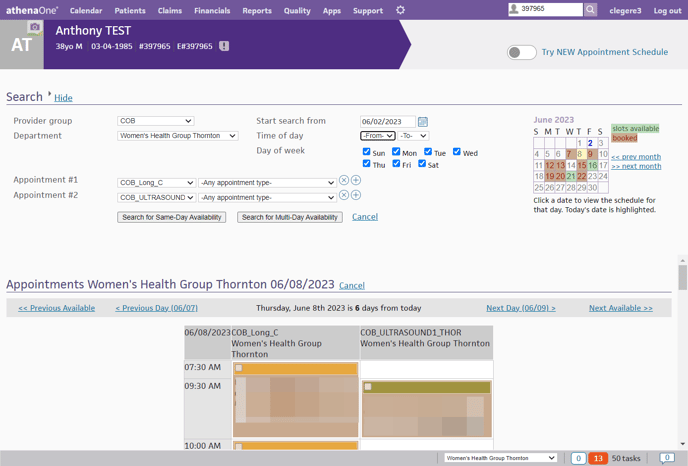Add appointment via plus icon on Appointment #2

tap(356, 196)
